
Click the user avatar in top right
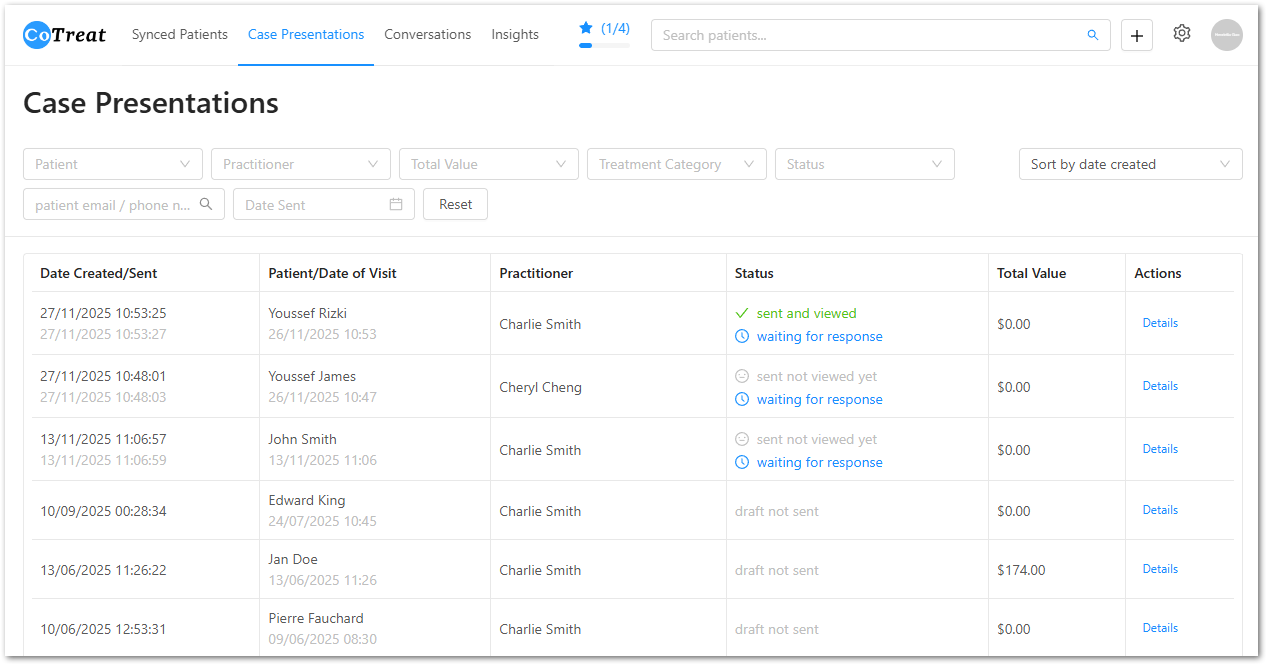point(1226,35)
